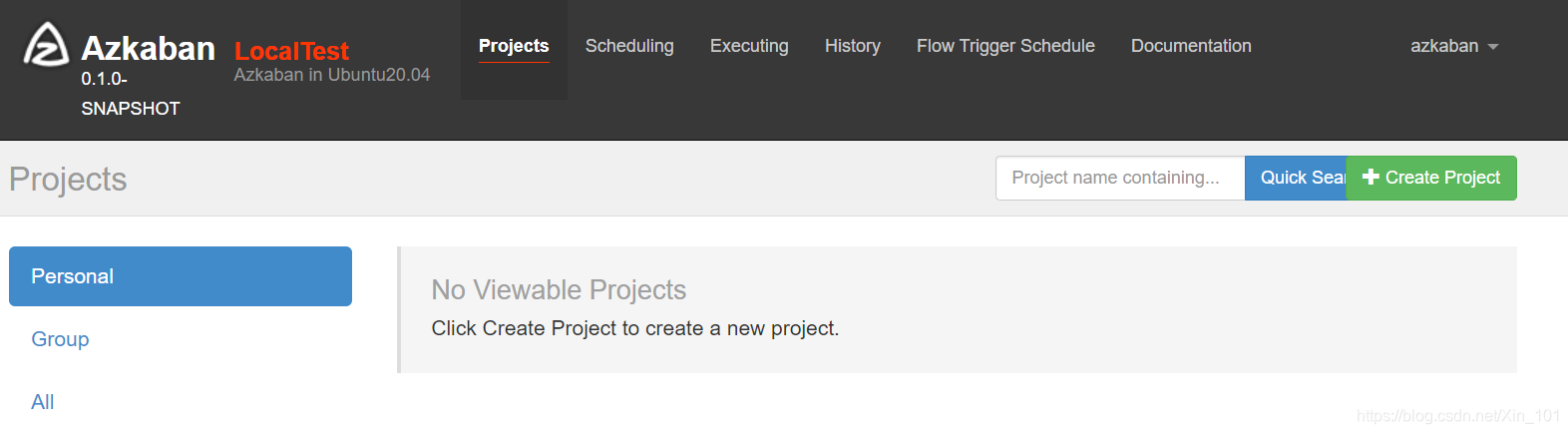Viewport: 1568px width, 434px height.
Task: Click the Azkaban title text
Action: 148,48
